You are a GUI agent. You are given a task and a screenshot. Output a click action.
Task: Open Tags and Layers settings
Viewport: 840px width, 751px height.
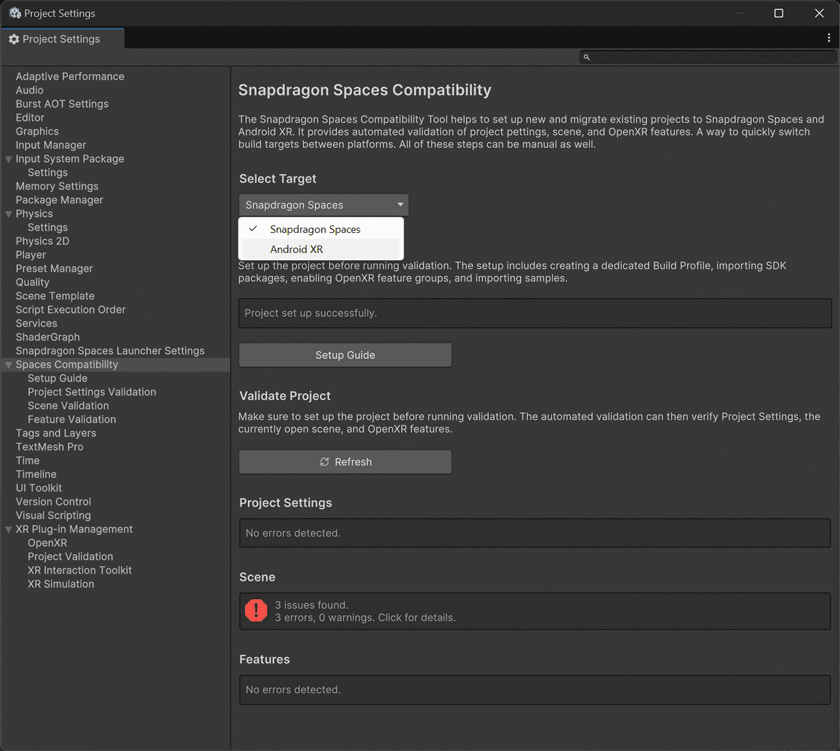point(56,433)
